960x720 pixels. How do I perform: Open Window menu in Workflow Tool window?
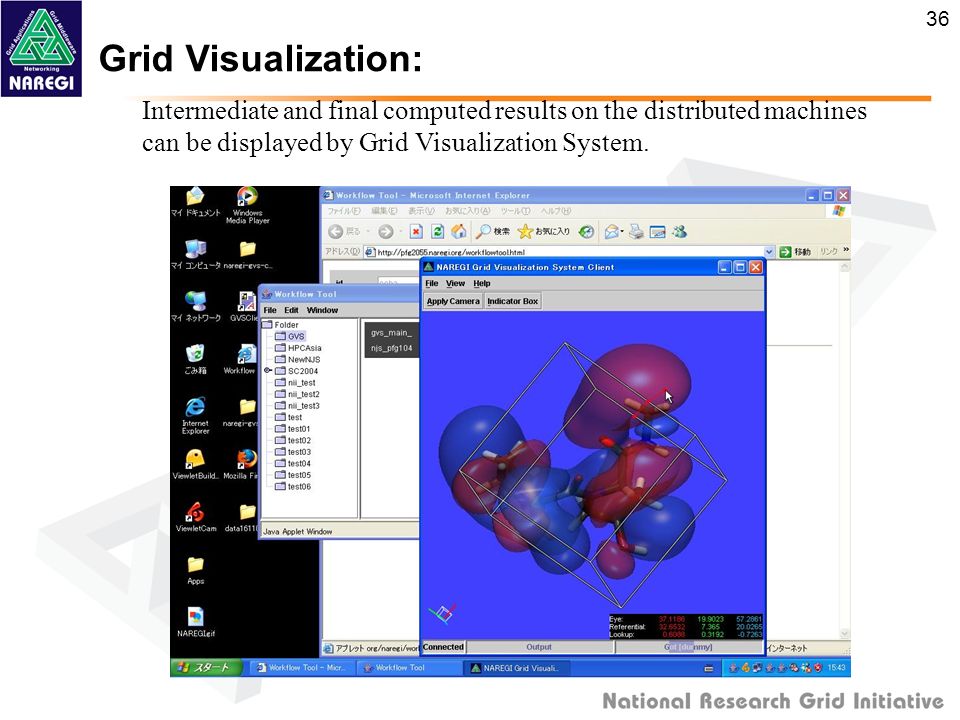tap(322, 310)
